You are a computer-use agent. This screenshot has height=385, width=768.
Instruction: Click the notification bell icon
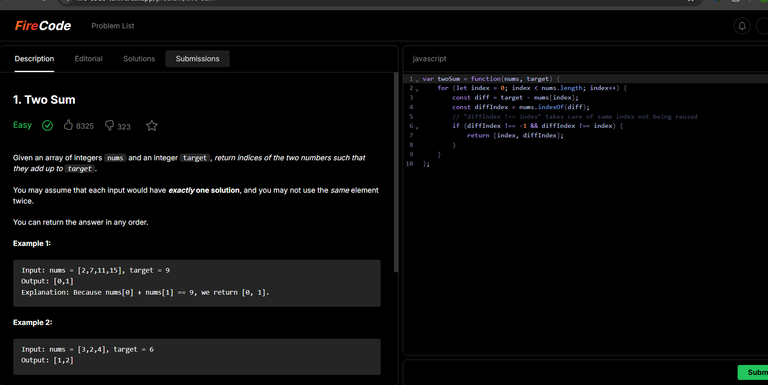(742, 26)
